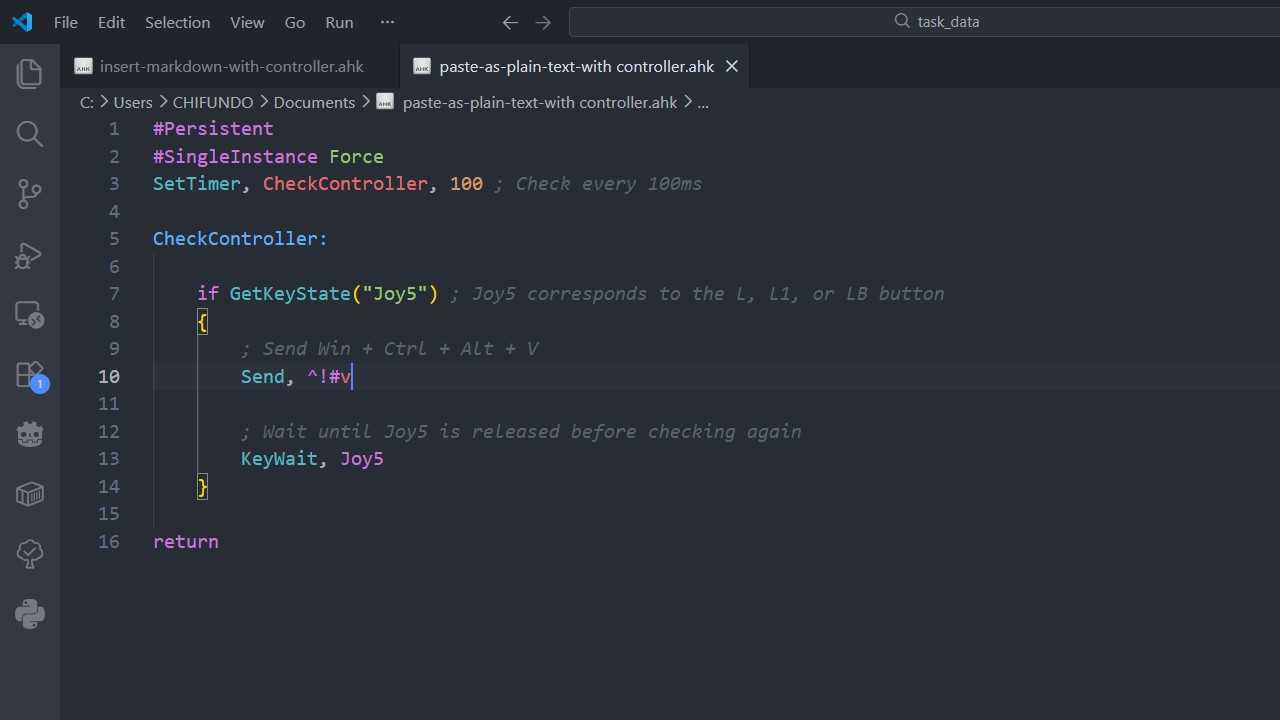The image size is (1280, 720).
Task: Open the Python panel in the activity bar
Action: 30,614
